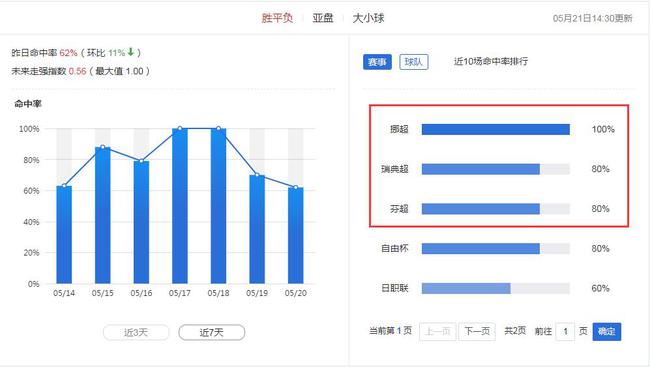Confirm page jump with 确定 button
The width and height of the screenshot is (650, 367).
(x=606, y=331)
